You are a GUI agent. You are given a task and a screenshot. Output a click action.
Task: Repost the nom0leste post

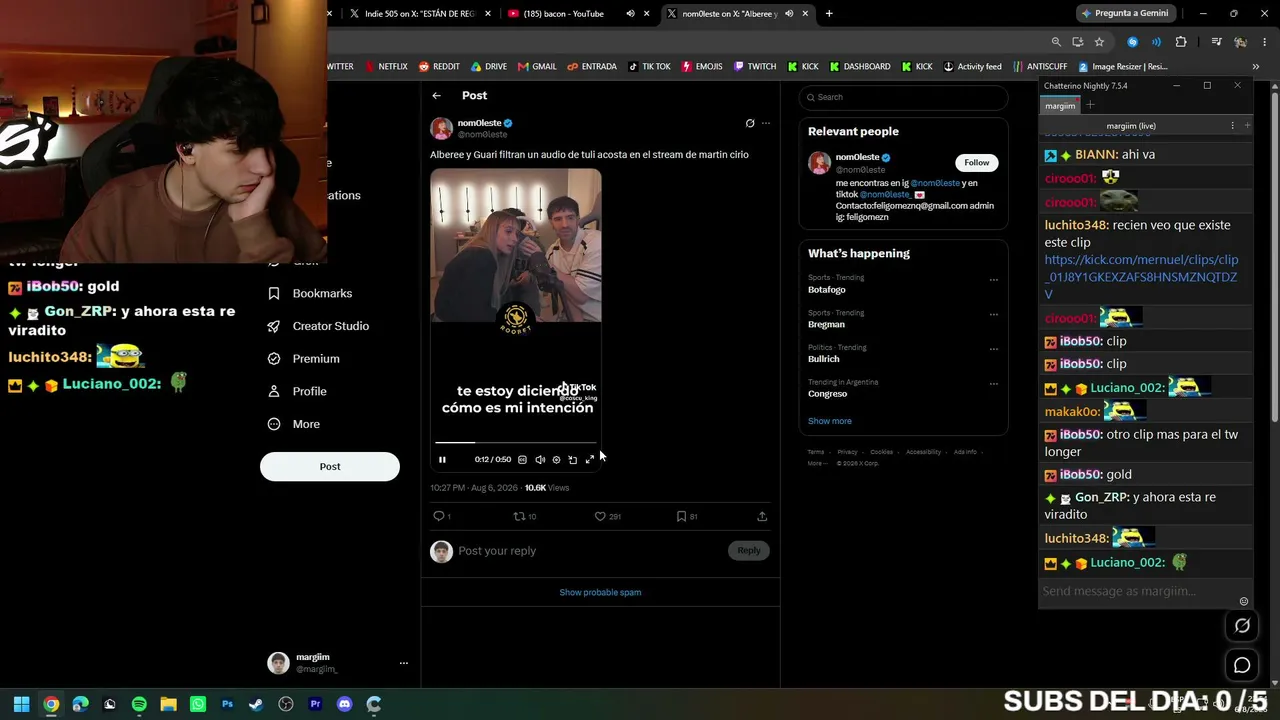519,516
